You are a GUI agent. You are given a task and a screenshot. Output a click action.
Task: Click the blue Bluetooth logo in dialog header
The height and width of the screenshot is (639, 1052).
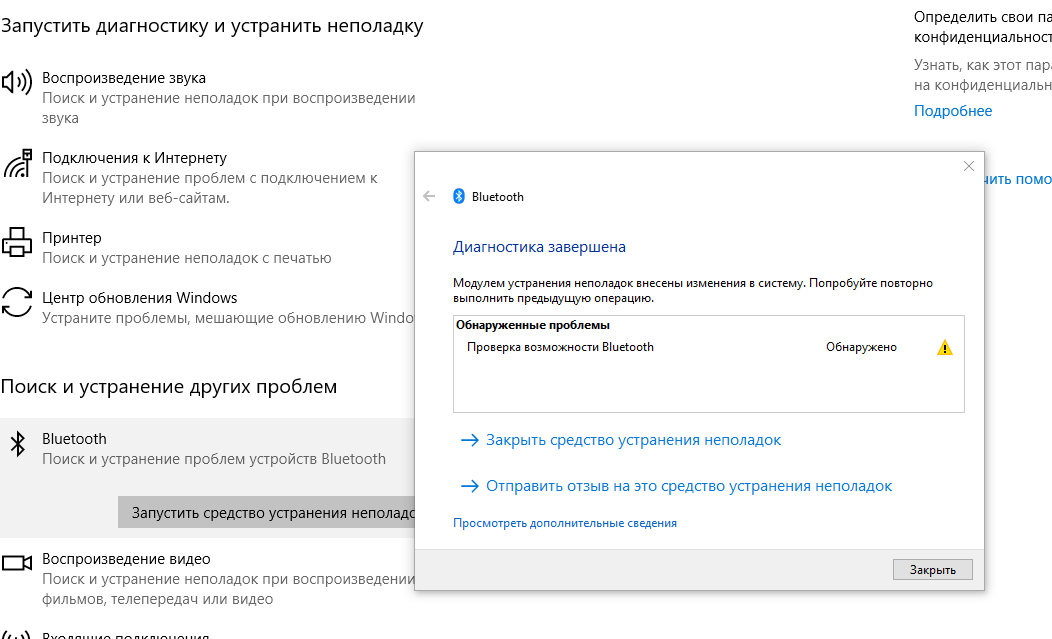coord(459,196)
